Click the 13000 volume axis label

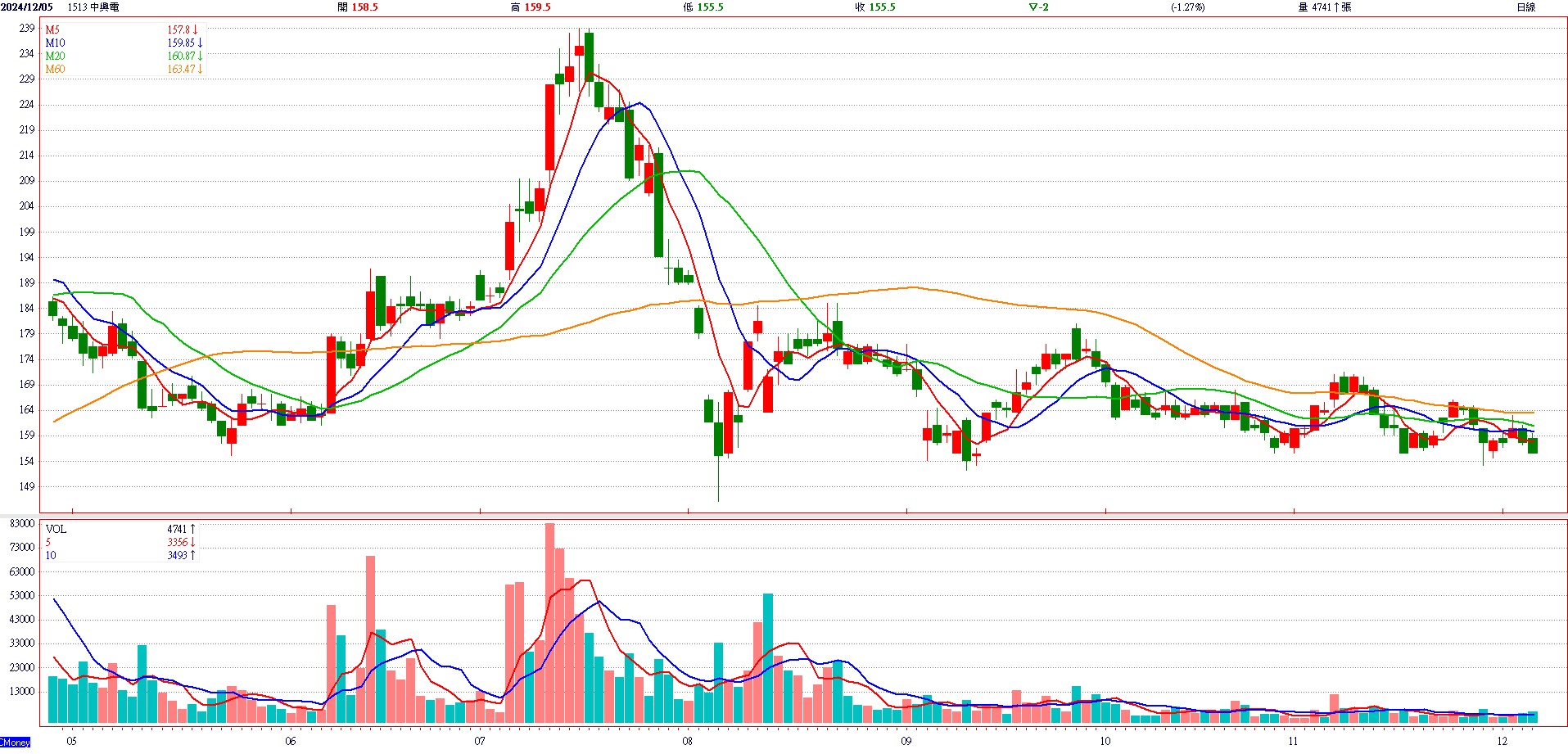[22, 691]
